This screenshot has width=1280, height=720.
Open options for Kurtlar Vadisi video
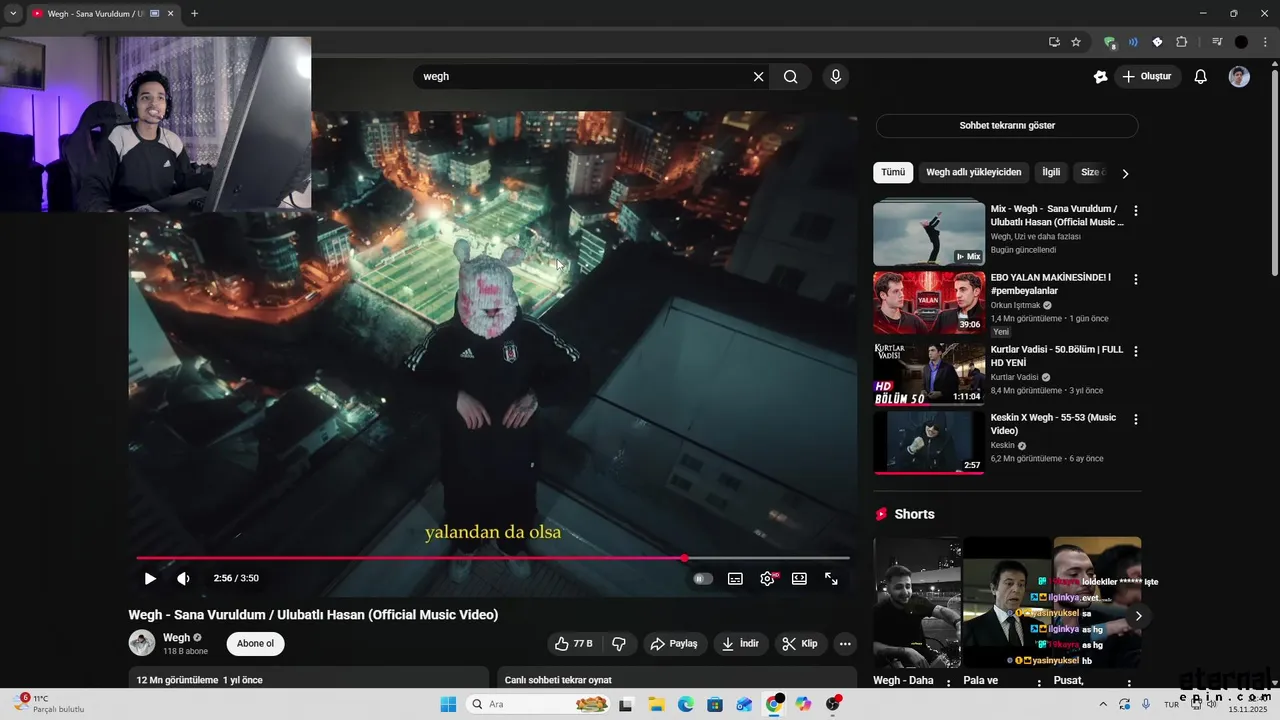tap(1135, 351)
